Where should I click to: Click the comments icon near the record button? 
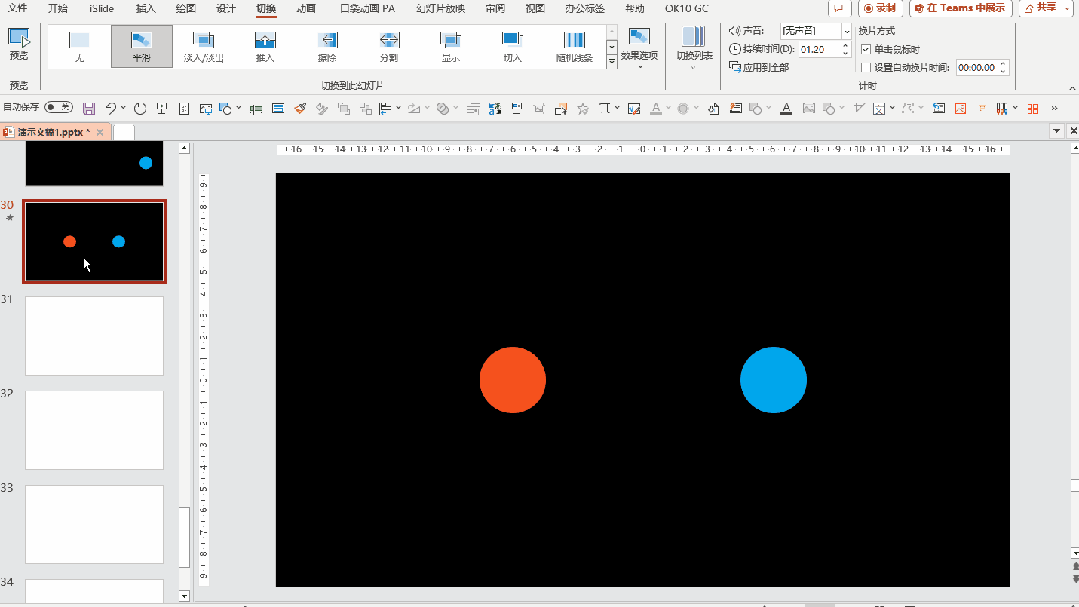tap(839, 8)
